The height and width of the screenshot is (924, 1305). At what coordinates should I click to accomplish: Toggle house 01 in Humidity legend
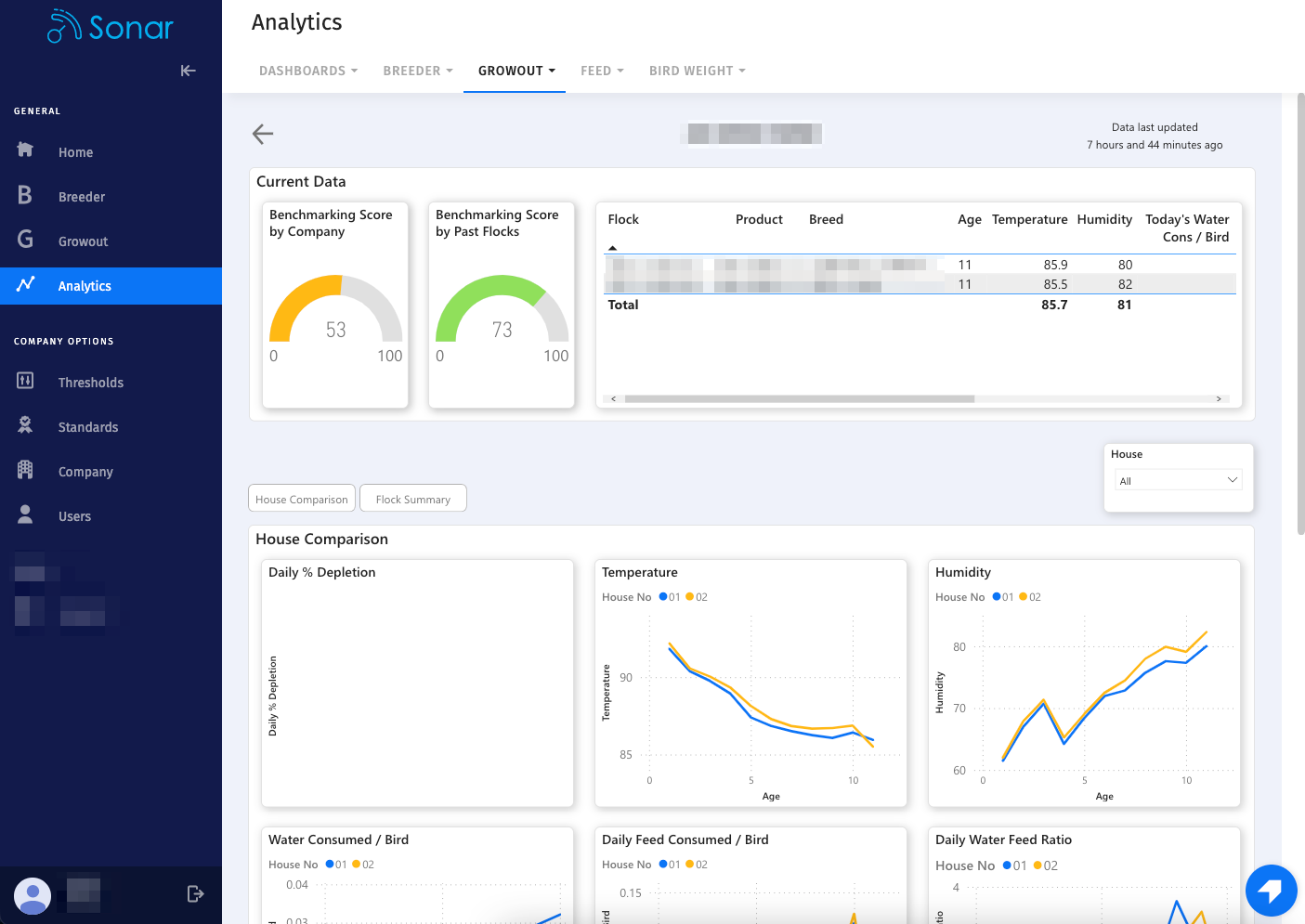[x=1003, y=597]
